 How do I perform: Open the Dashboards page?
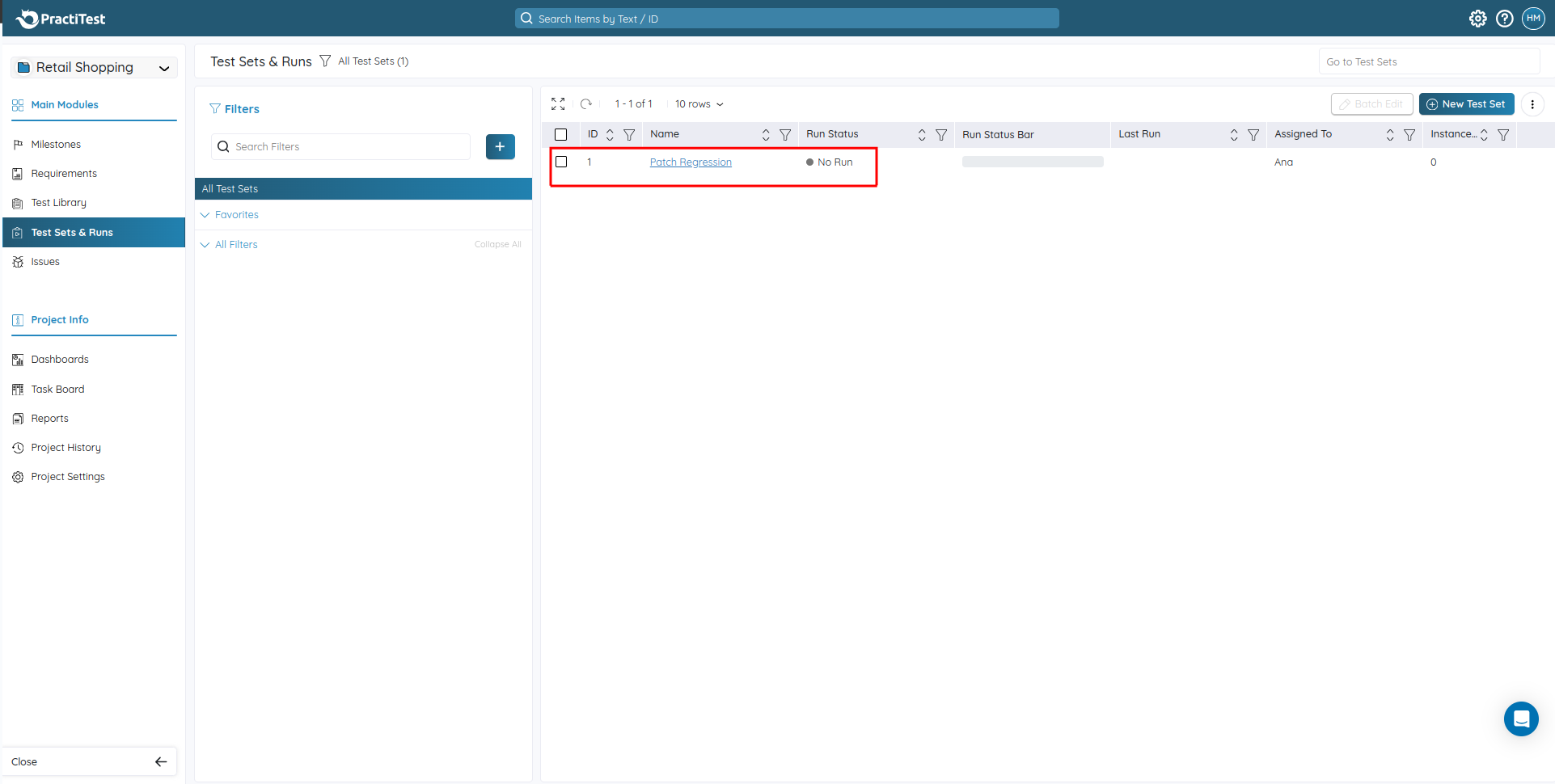[60, 360]
